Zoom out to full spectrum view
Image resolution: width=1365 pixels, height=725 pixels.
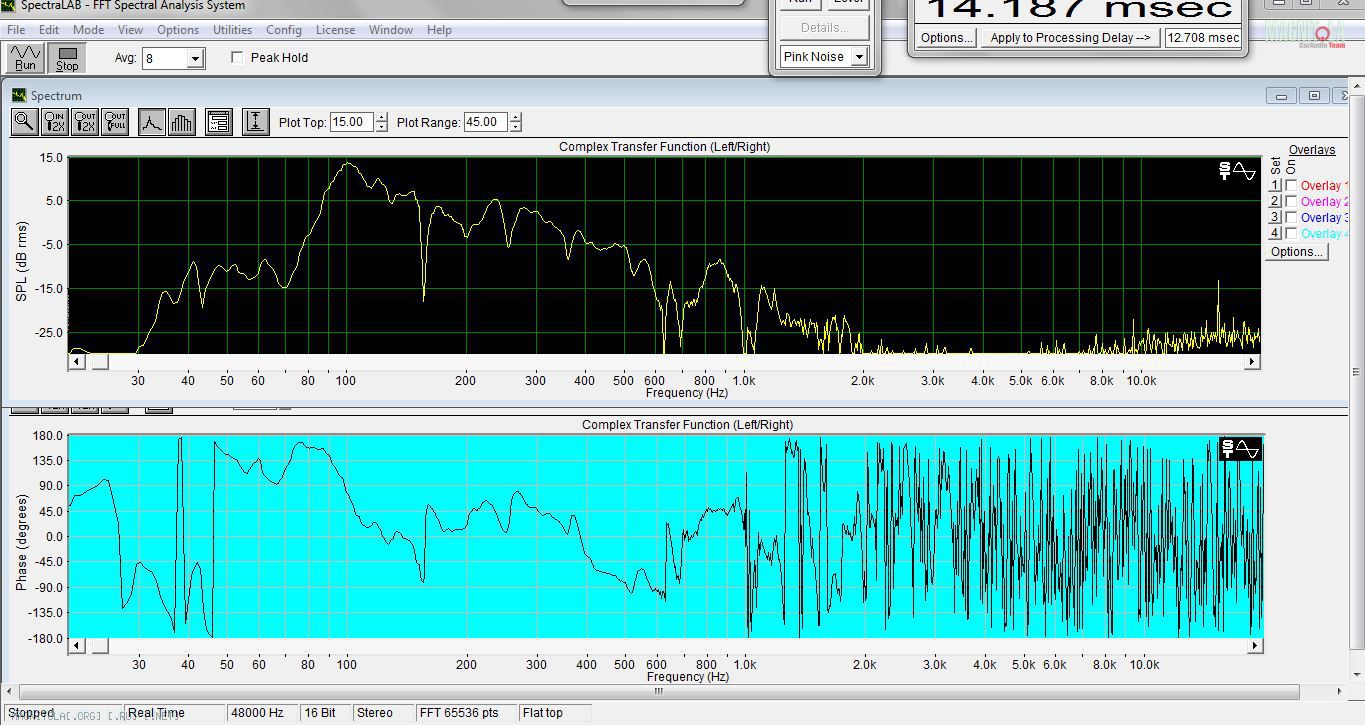pyautogui.click(x=115, y=123)
